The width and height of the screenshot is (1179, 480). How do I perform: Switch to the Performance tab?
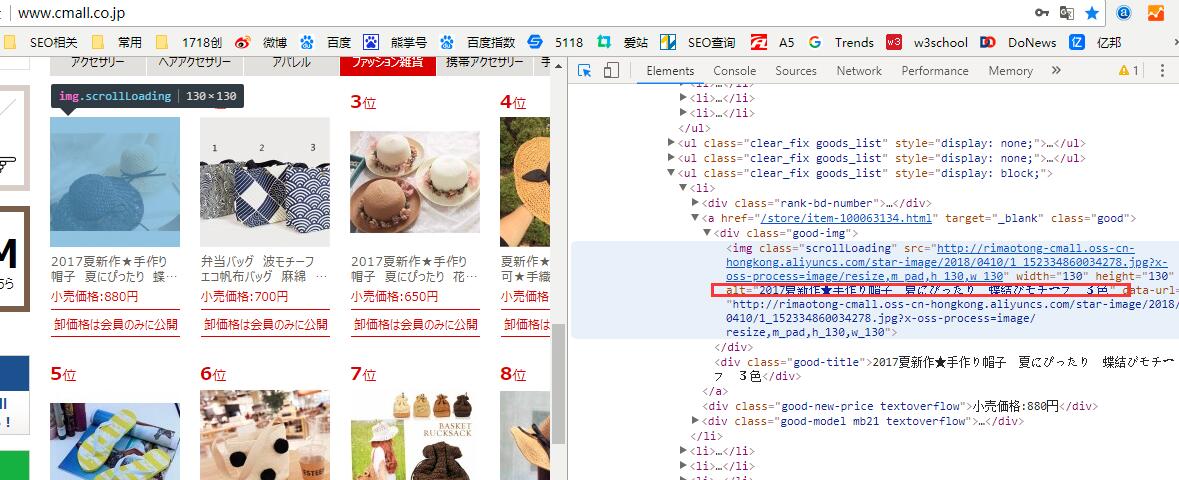click(935, 71)
